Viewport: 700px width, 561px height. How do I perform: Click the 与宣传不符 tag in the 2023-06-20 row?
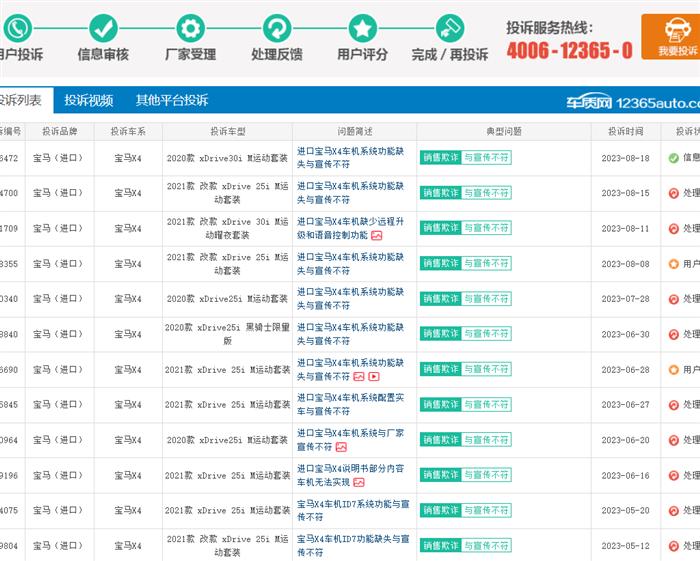tap(486, 440)
